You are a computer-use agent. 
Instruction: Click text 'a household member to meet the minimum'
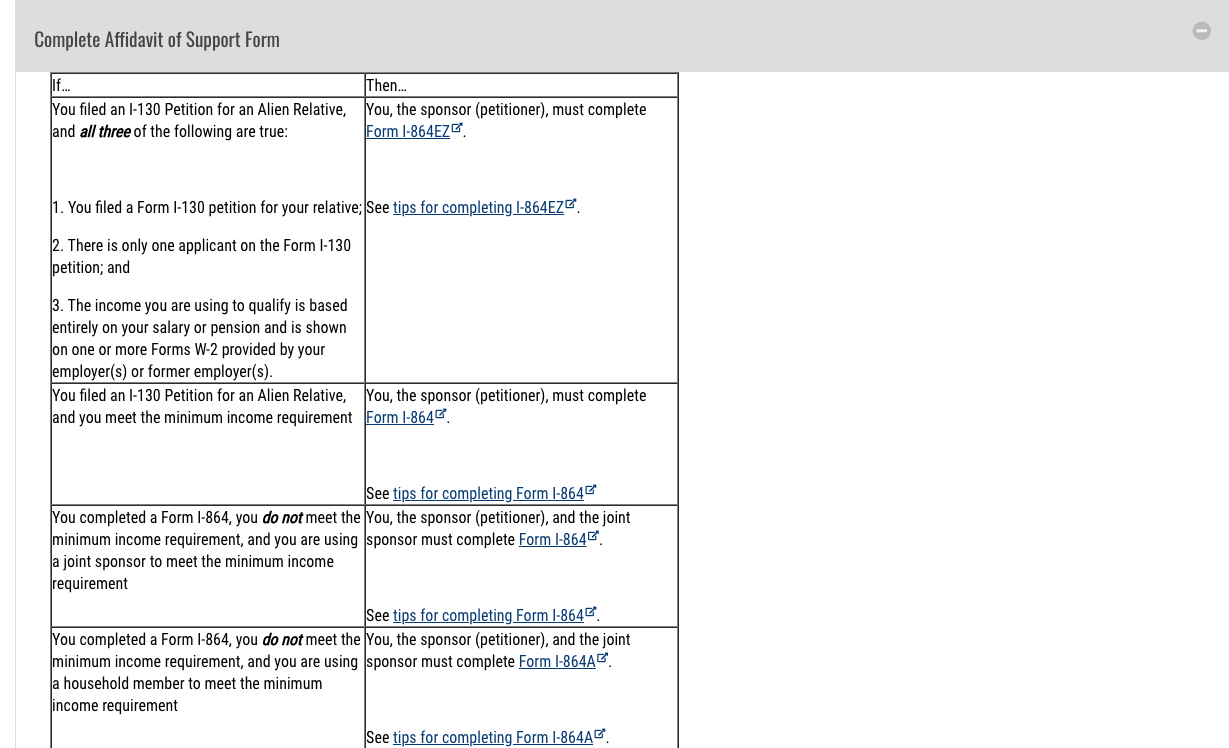point(187,683)
